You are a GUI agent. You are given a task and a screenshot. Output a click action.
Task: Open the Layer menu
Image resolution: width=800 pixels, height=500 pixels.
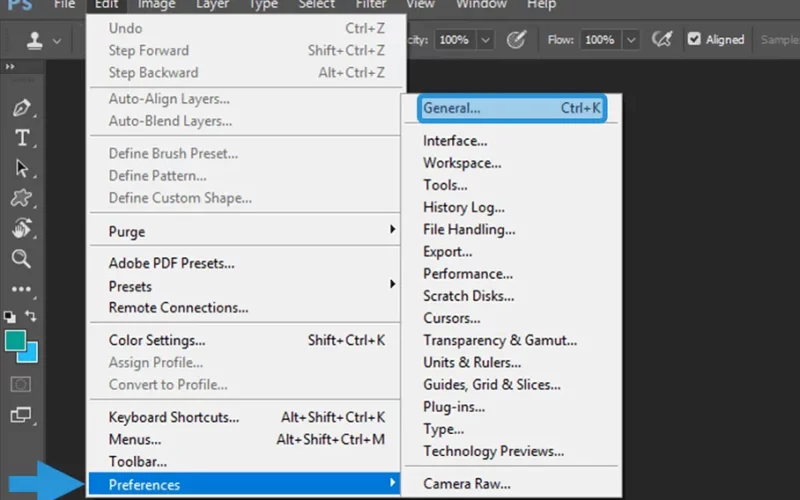tap(212, 5)
